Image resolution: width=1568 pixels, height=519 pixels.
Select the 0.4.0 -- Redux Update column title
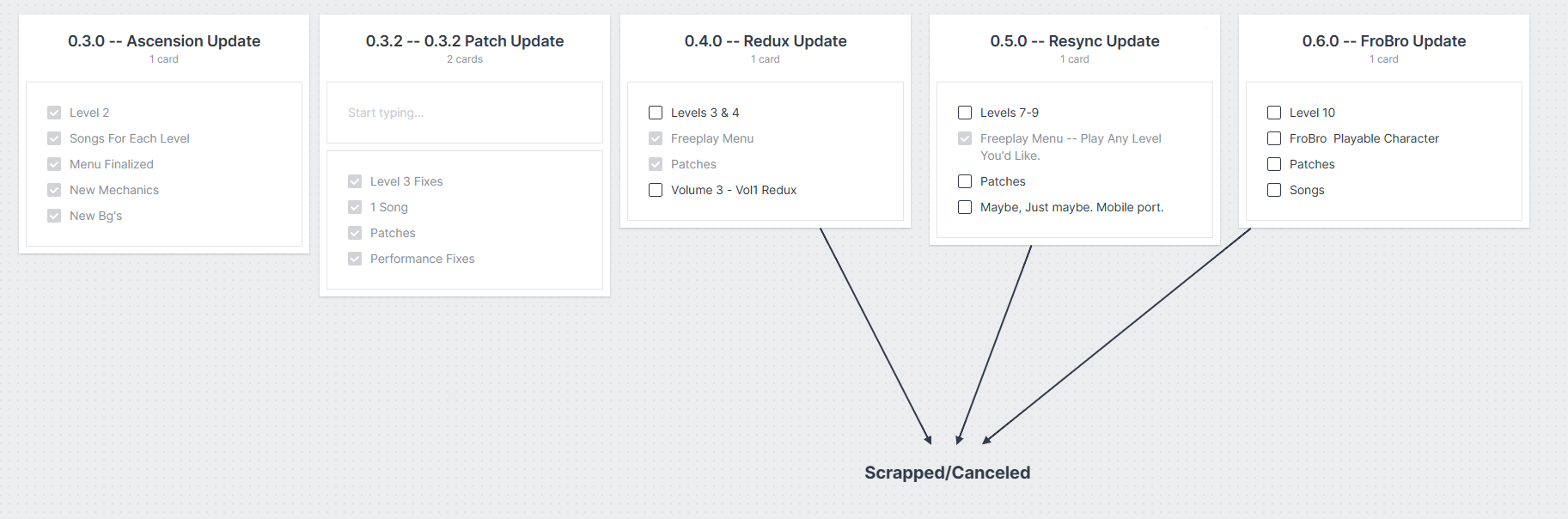(x=766, y=41)
